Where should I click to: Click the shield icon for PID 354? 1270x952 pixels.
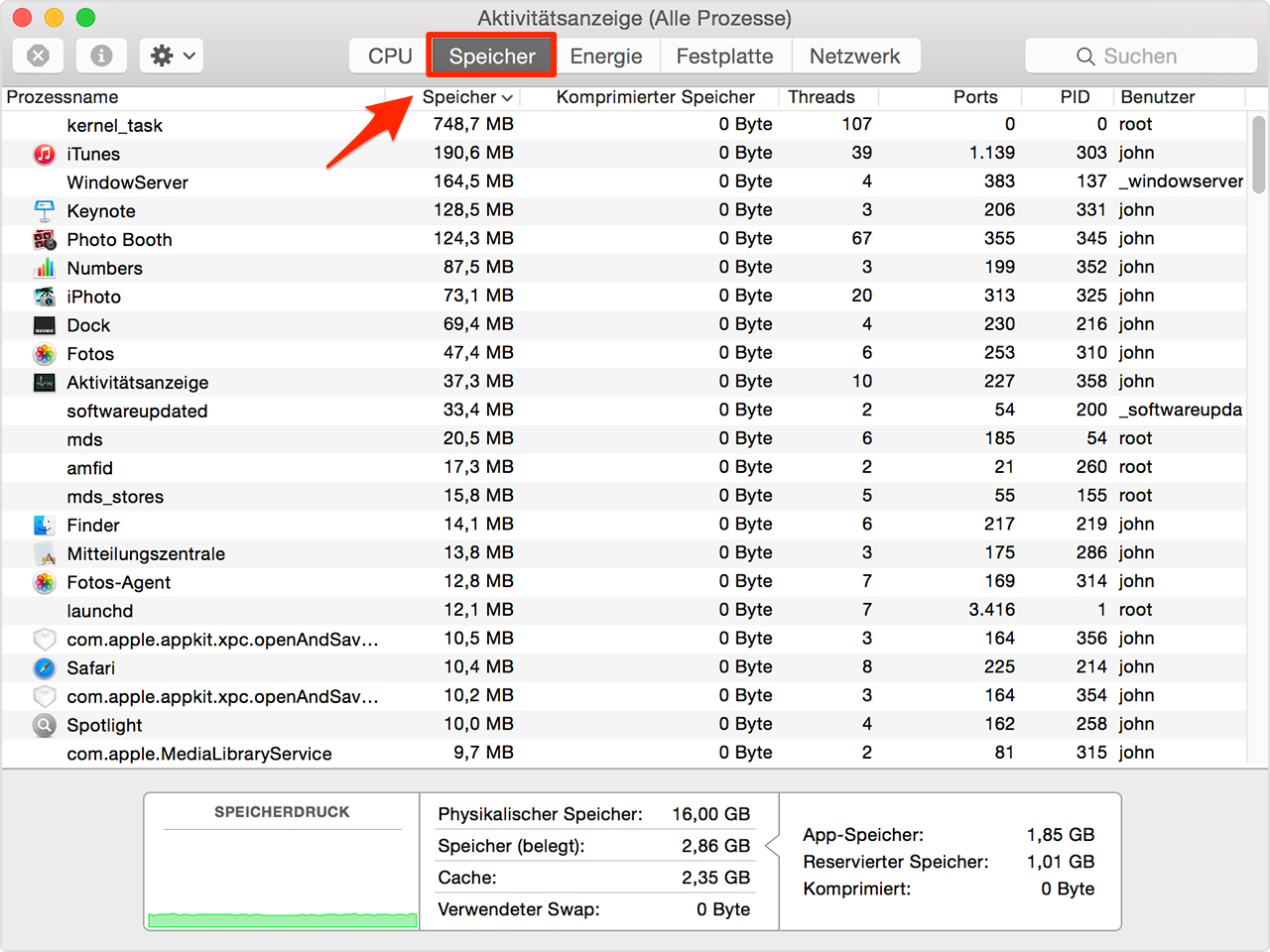45,697
